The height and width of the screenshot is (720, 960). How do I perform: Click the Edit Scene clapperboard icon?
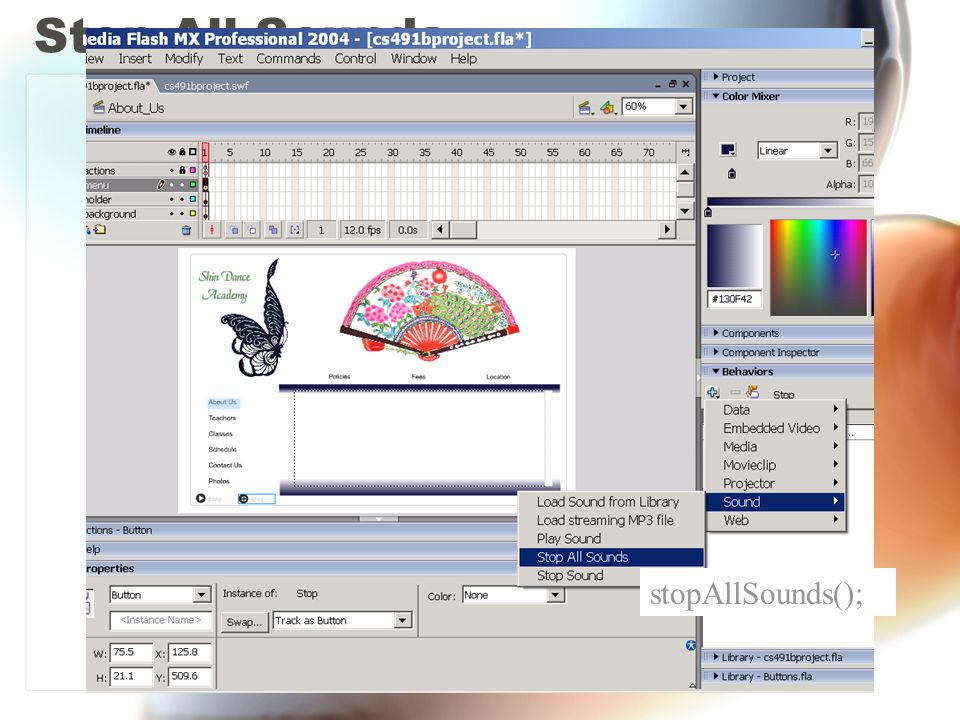tap(585, 108)
